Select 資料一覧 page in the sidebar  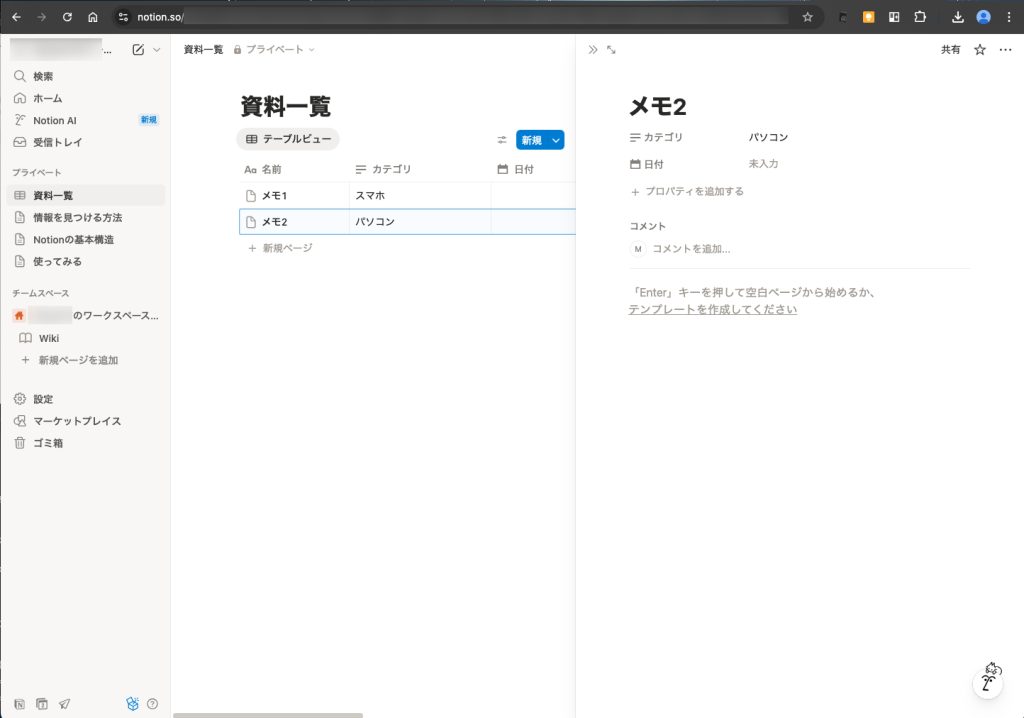86,195
